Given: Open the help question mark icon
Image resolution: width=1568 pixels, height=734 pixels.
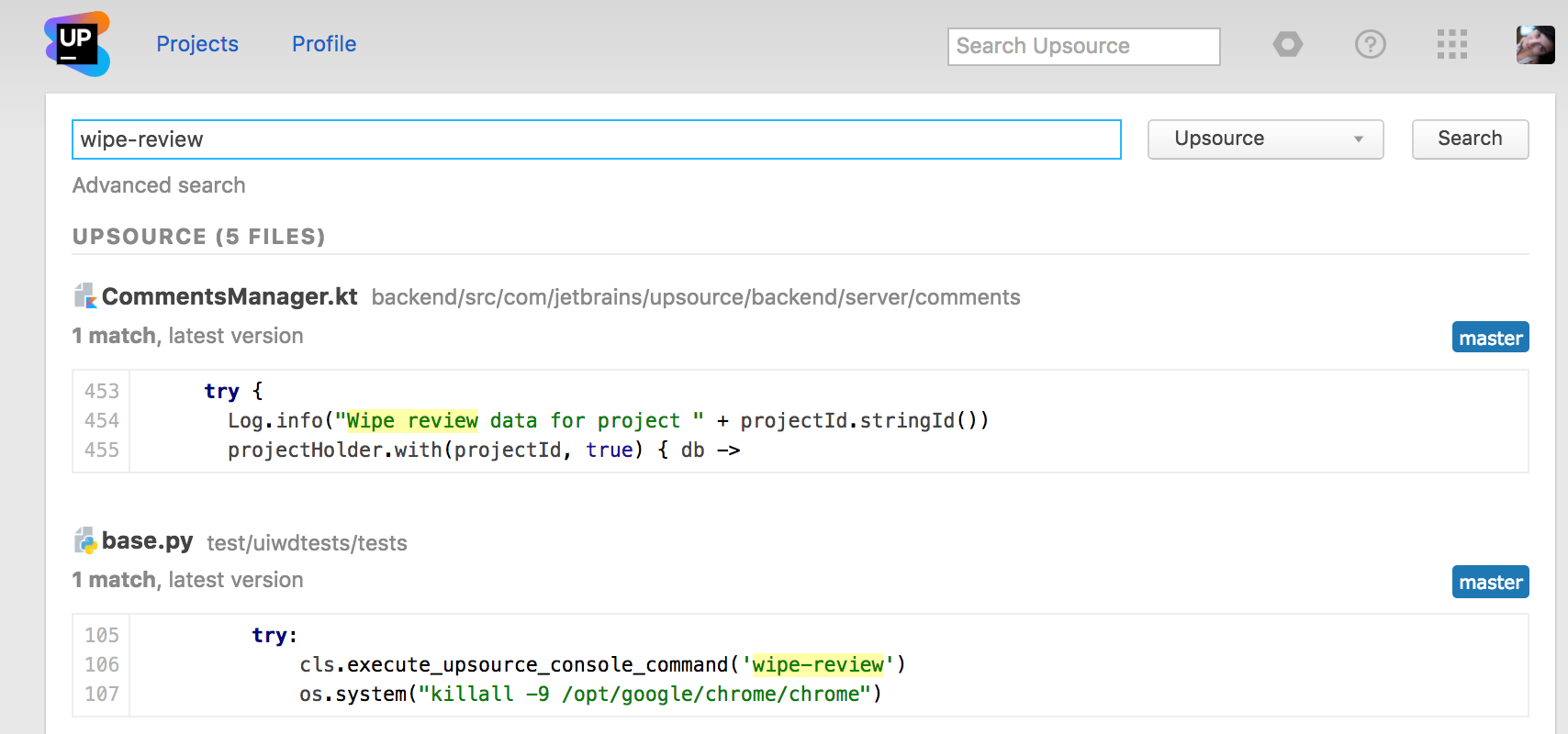Looking at the screenshot, I should pyautogui.click(x=1371, y=44).
